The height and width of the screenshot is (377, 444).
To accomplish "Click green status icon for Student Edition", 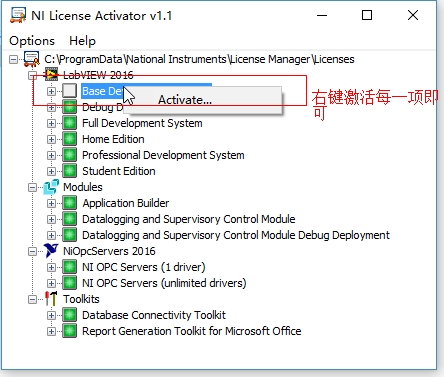I will [x=69, y=171].
